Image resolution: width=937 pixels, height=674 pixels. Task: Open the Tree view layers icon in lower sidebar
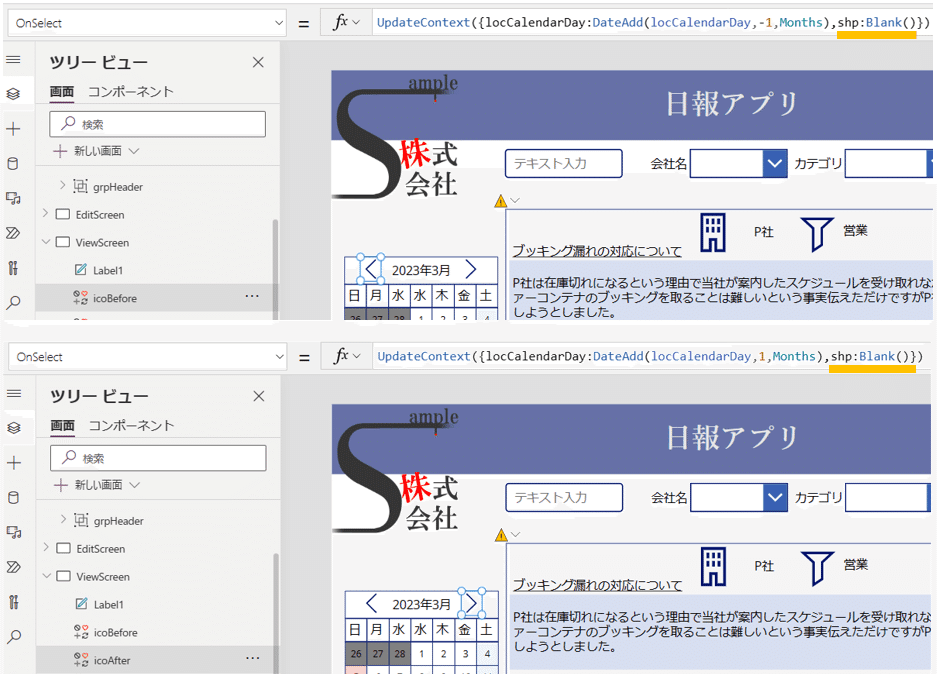point(14,428)
